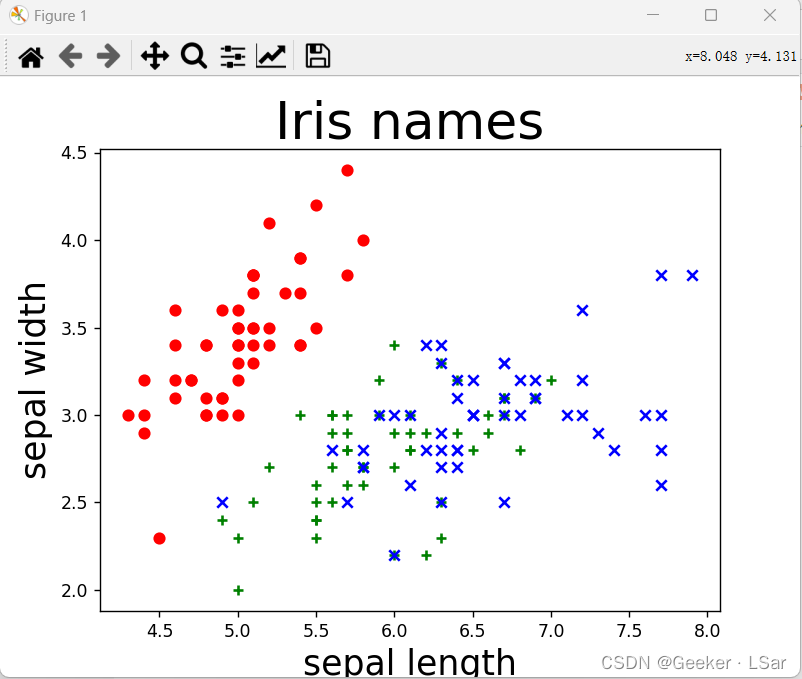This screenshot has width=802, height=679.
Task: Click the 'sepal width' y-axis label
Action: click(34, 381)
